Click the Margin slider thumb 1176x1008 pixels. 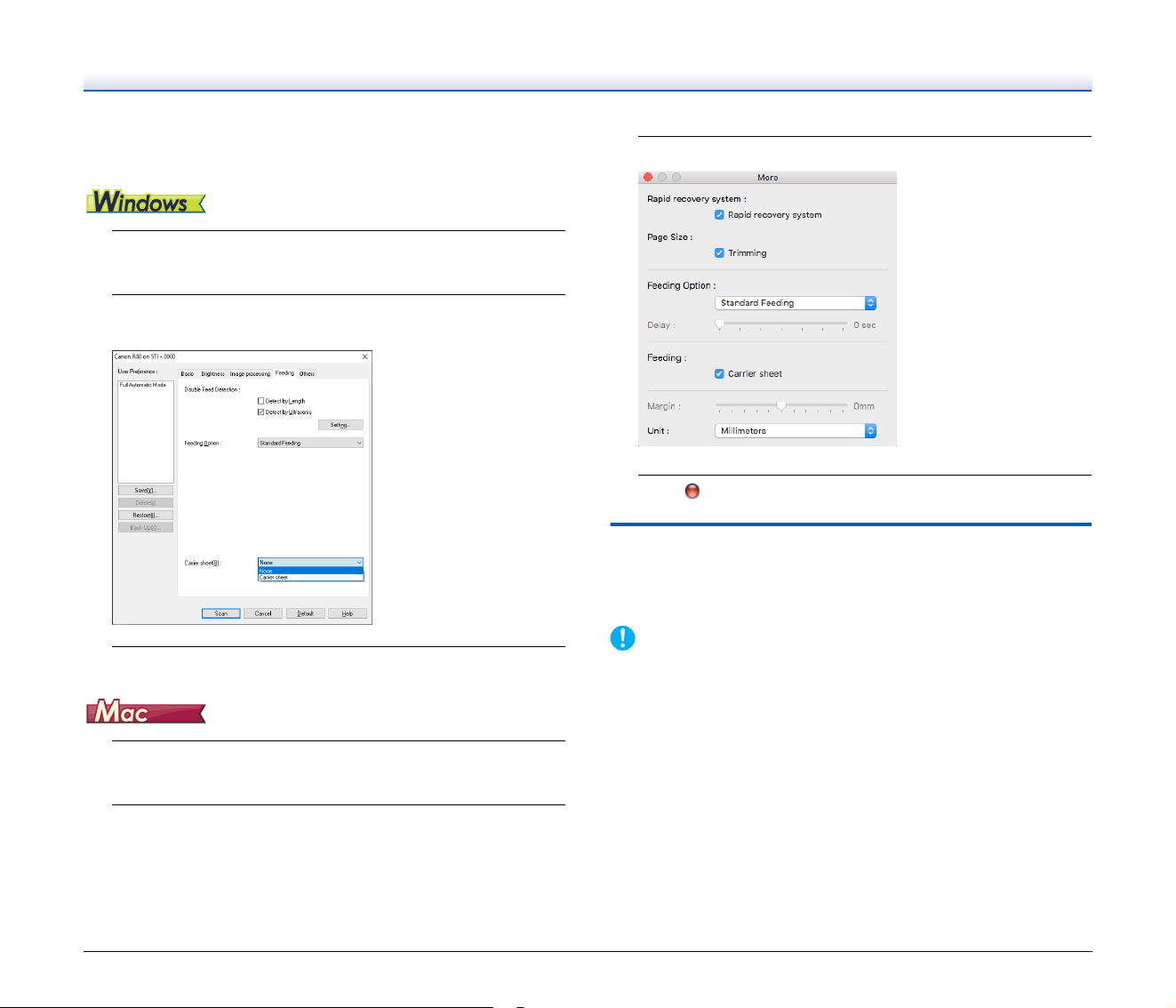click(x=781, y=405)
